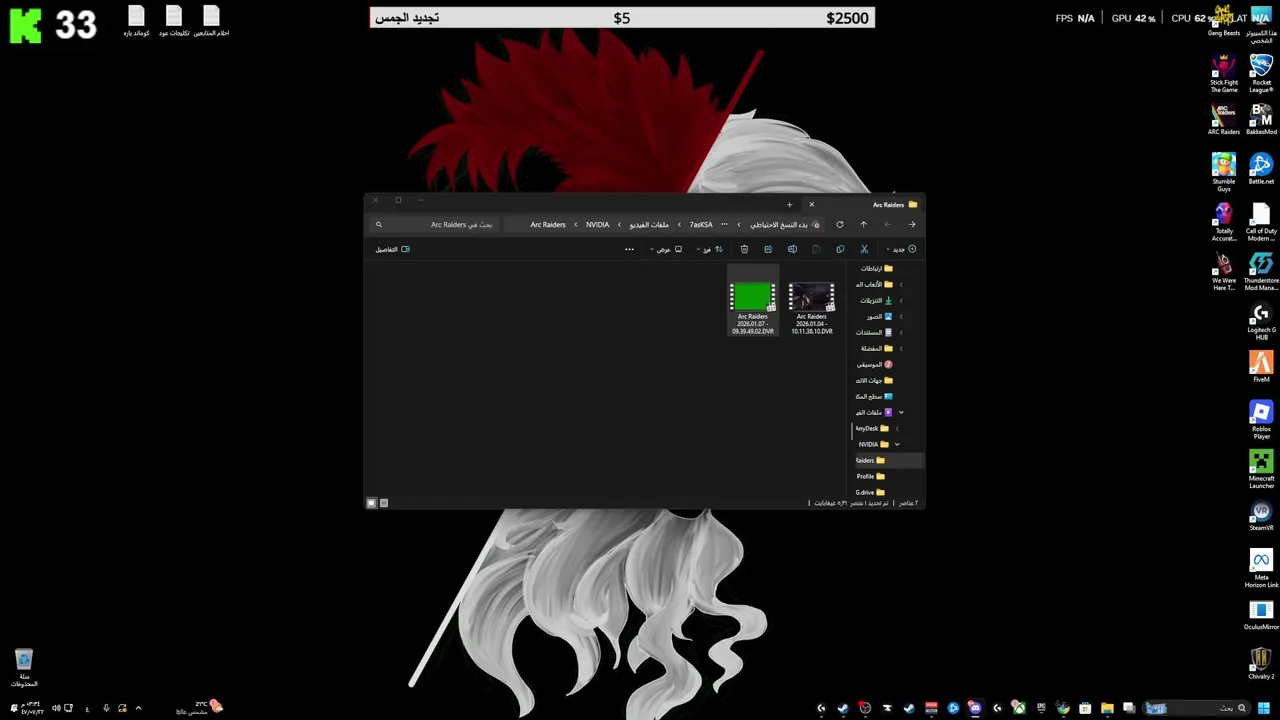Open Call of Duty Modern desktop shortcut
Screen dimensions: 1280x720
coord(1261,221)
